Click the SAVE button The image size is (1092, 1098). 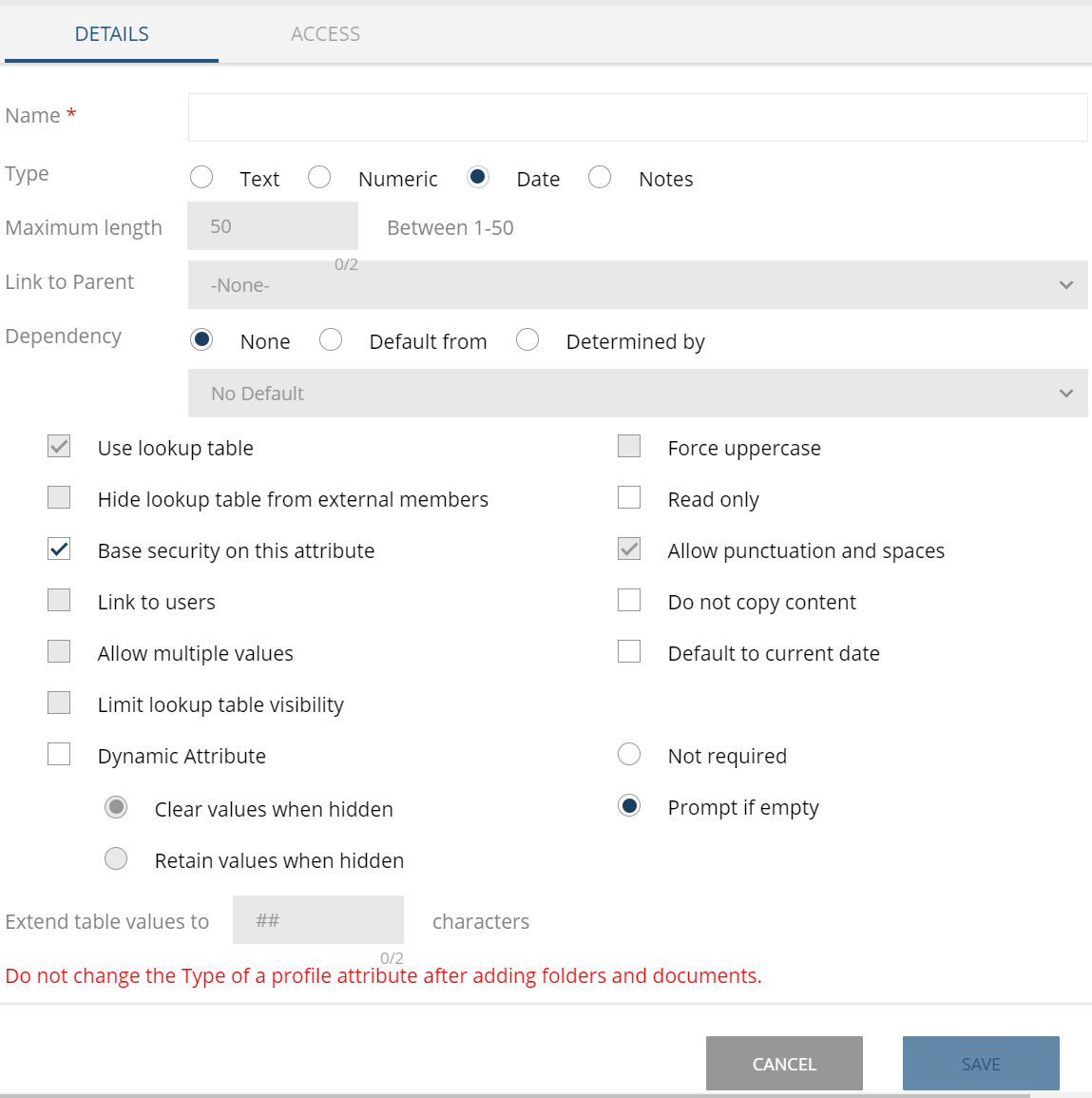tap(980, 1064)
